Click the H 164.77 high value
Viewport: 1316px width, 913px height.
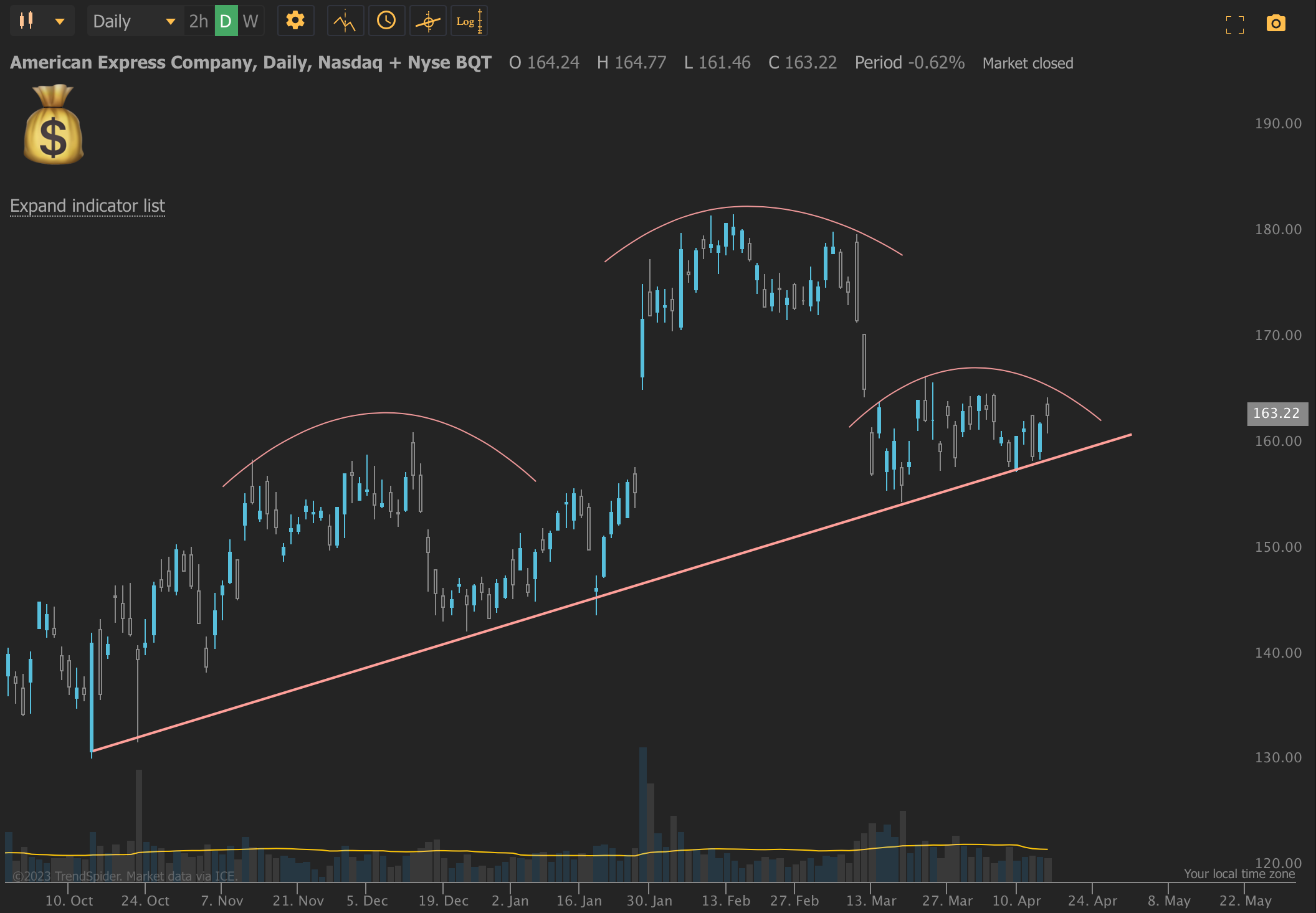tap(631, 62)
